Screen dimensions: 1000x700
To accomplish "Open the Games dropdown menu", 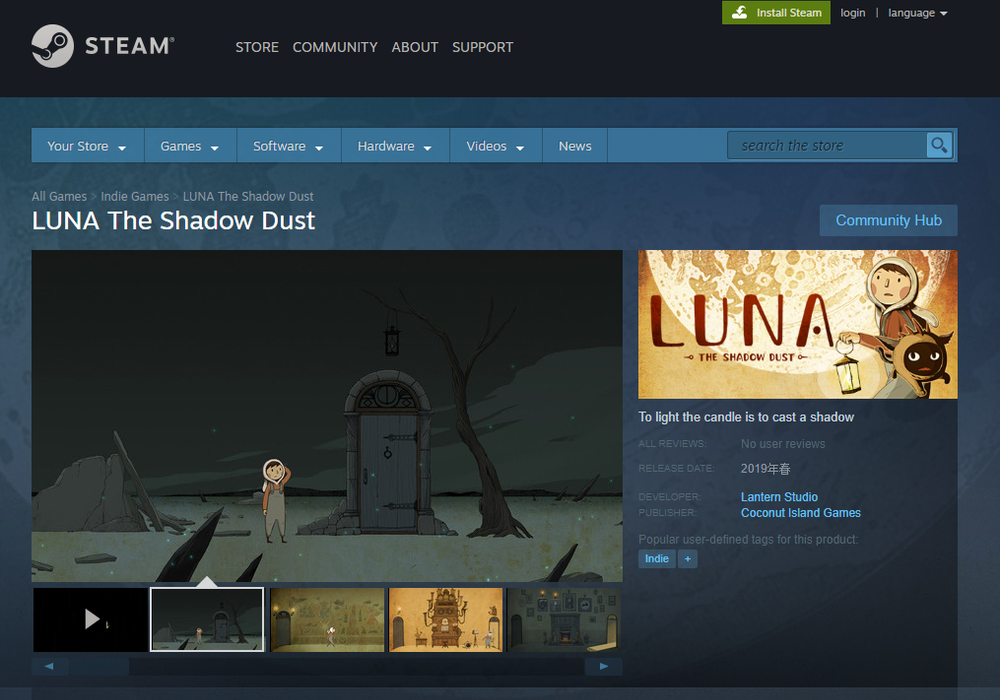I will coord(190,146).
